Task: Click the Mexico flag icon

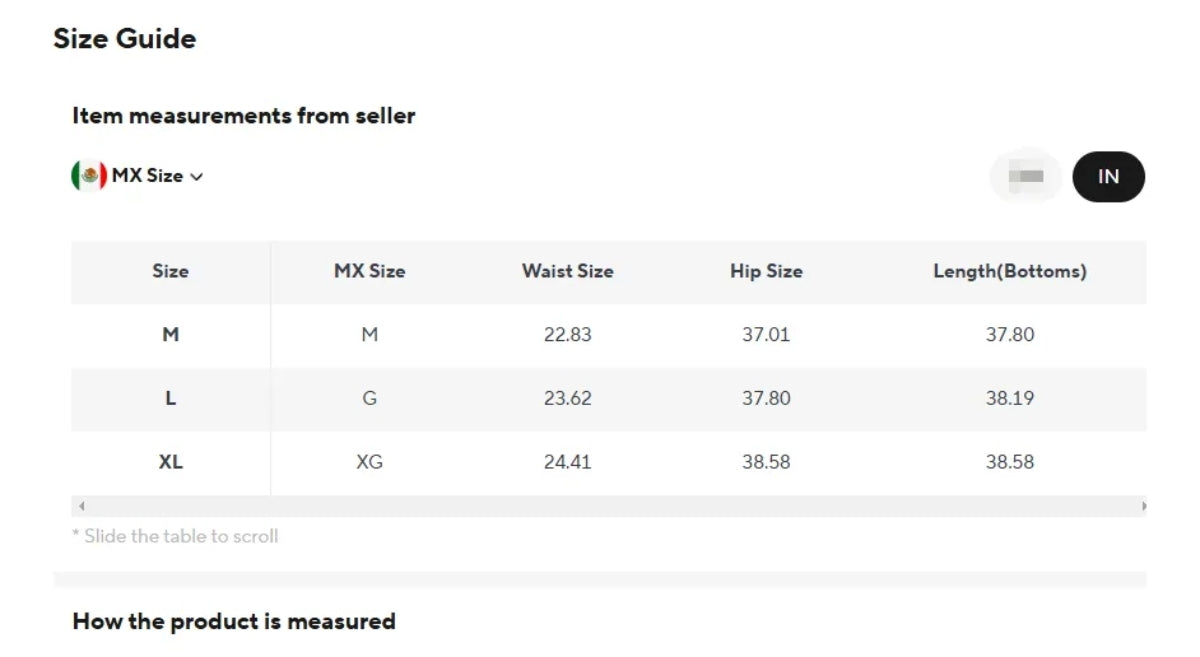Action: [x=89, y=176]
